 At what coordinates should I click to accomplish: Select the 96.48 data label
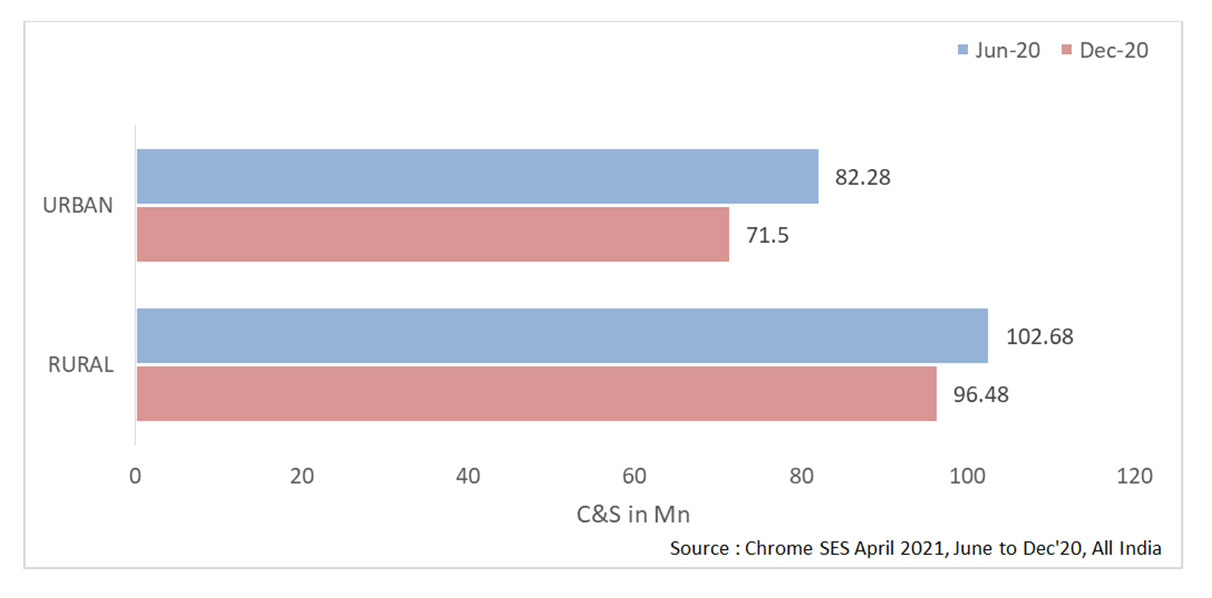[x=979, y=394]
